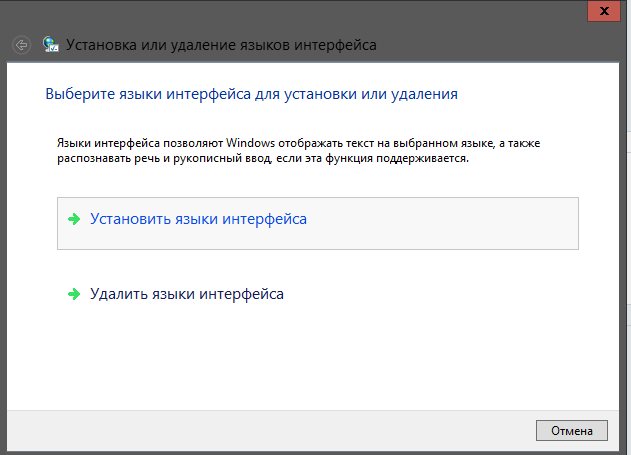Click the window title Установка или удаление языков интерфейса
Image resolution: width=631 pixels, height=455 pixels.
pyautogui.click(x=221, y=45)
